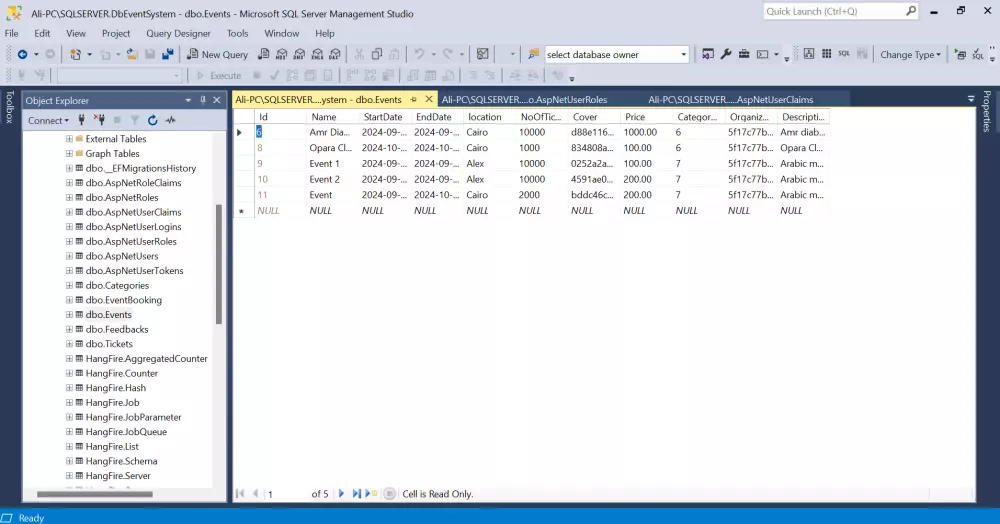Open the Properties side panel
The height and width of the screenshot is (524, 1000).
pyautogui.click(x=987, y=111)
